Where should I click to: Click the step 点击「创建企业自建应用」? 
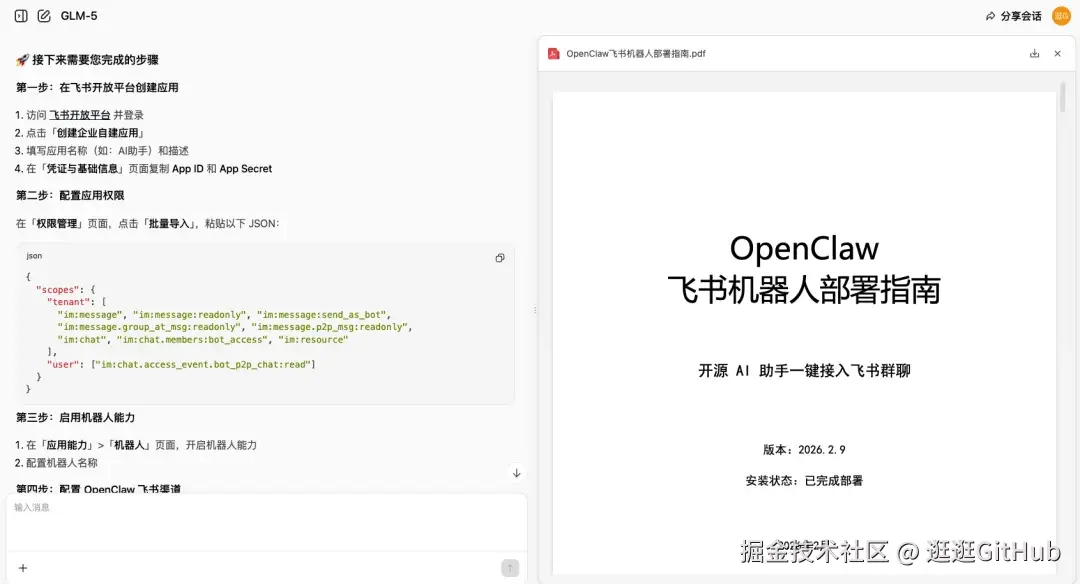[80, 133]
